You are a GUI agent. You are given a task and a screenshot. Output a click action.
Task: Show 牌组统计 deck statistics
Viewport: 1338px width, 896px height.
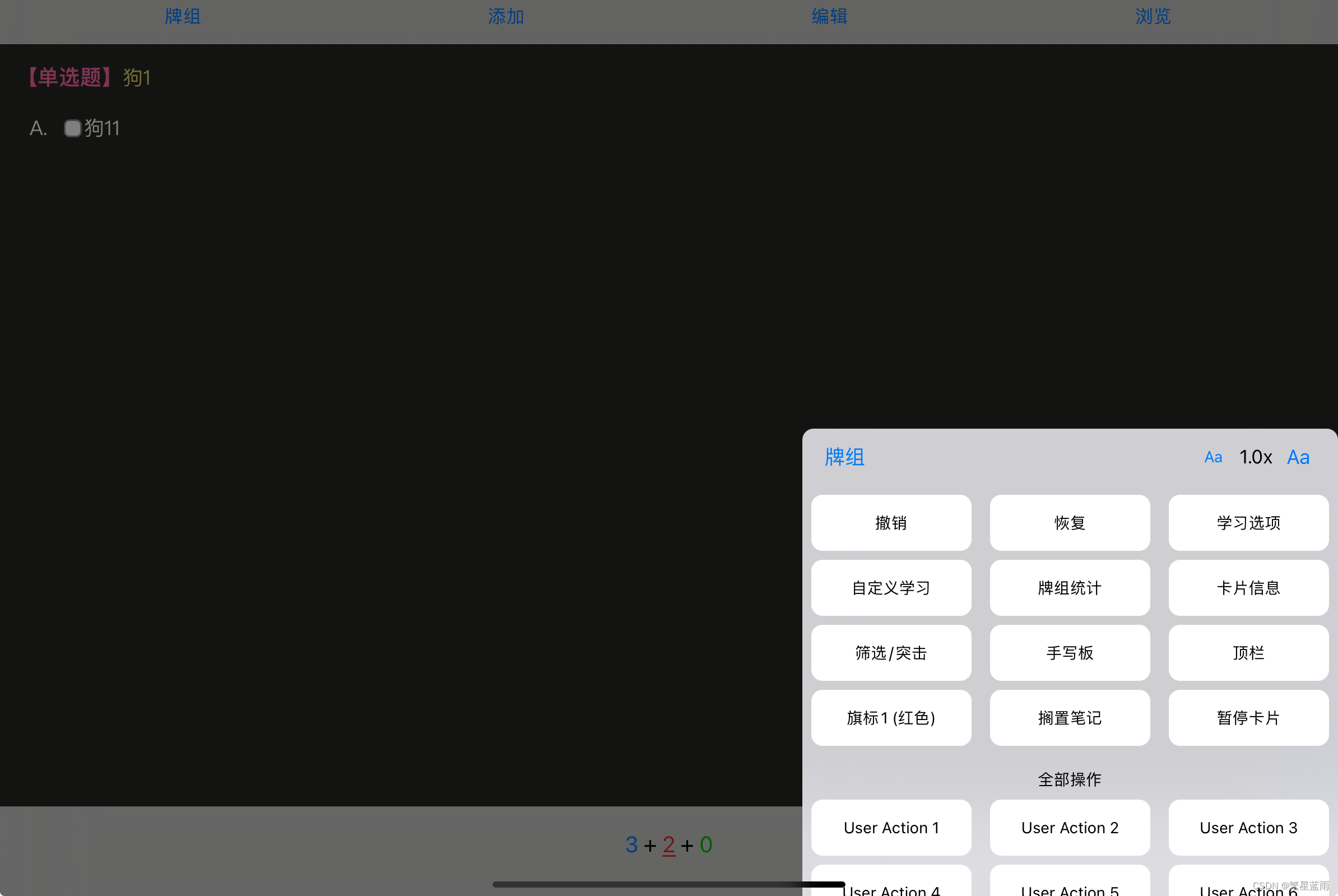tap(1070, 588)
